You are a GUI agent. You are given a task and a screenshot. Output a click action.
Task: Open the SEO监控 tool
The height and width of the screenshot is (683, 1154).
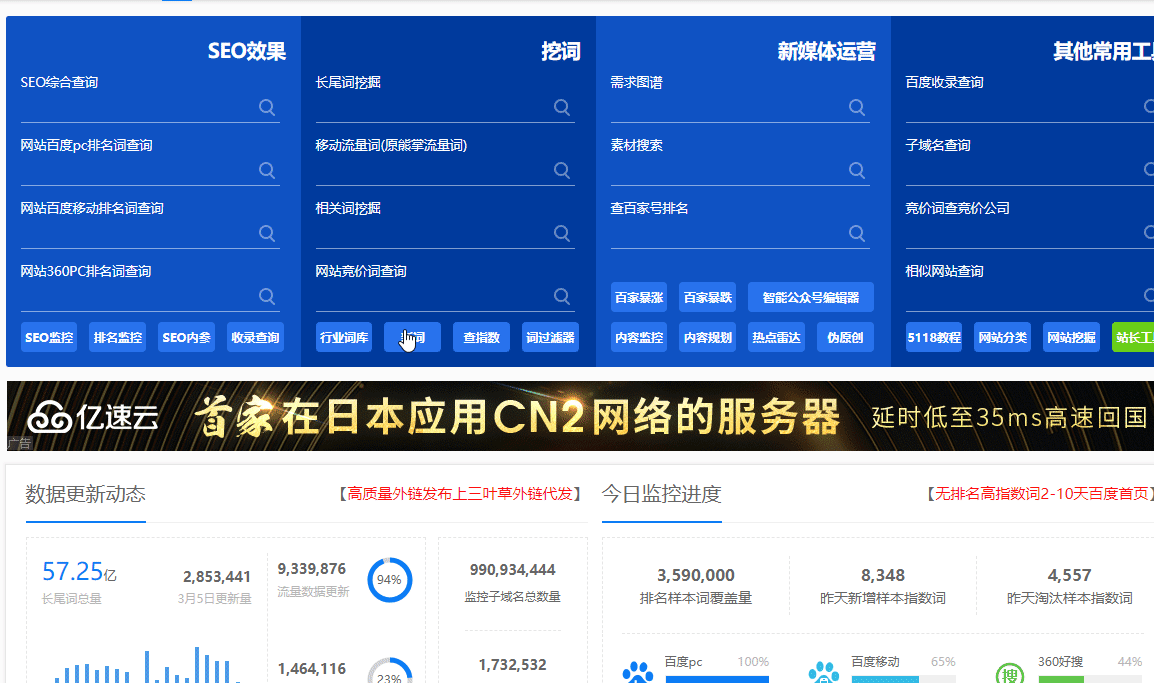point(48,337)
